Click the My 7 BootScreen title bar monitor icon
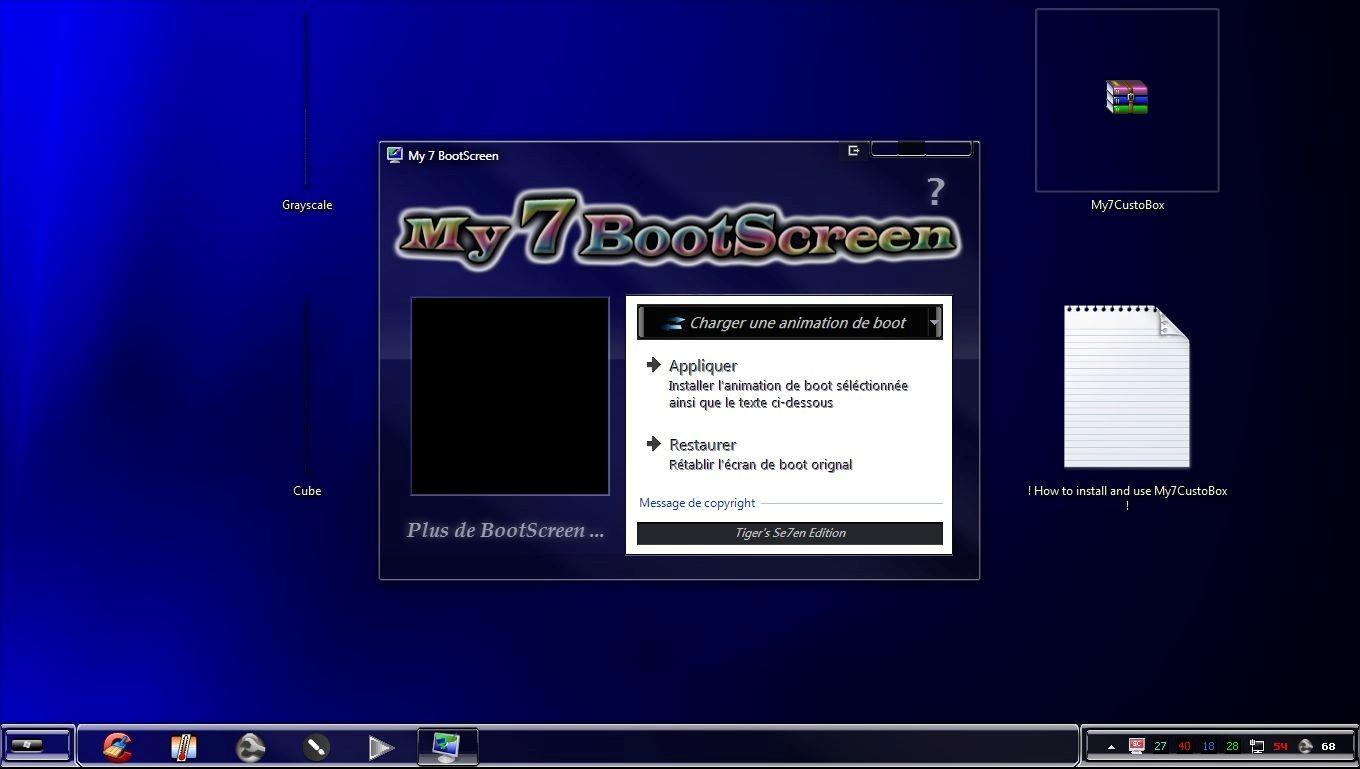The height and width of the screenshot is (769, 1360). click(x=395, y=155)
